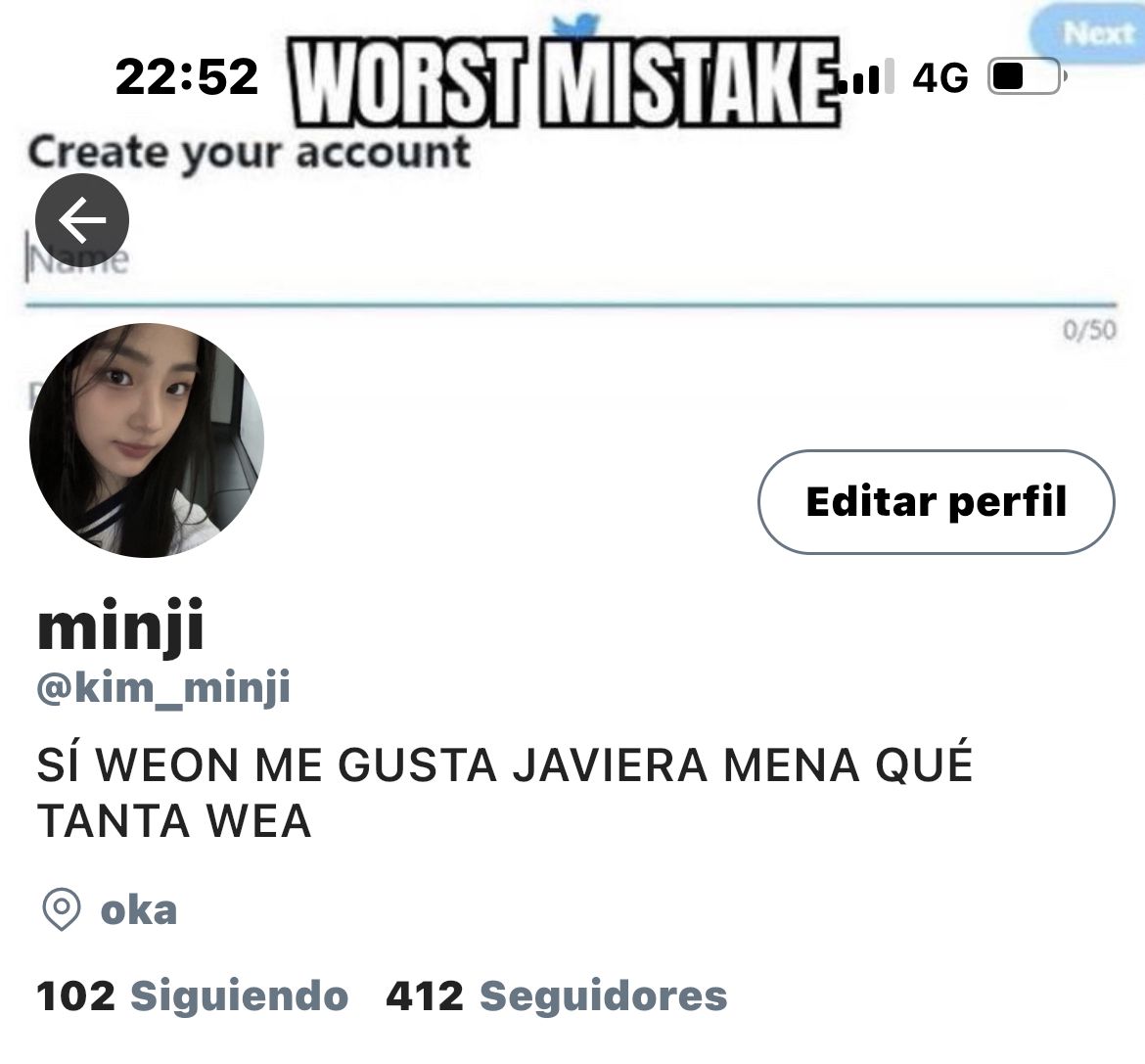Click the Editar perfil button
Screen dimensions: 1145x1064
point(937,502)
